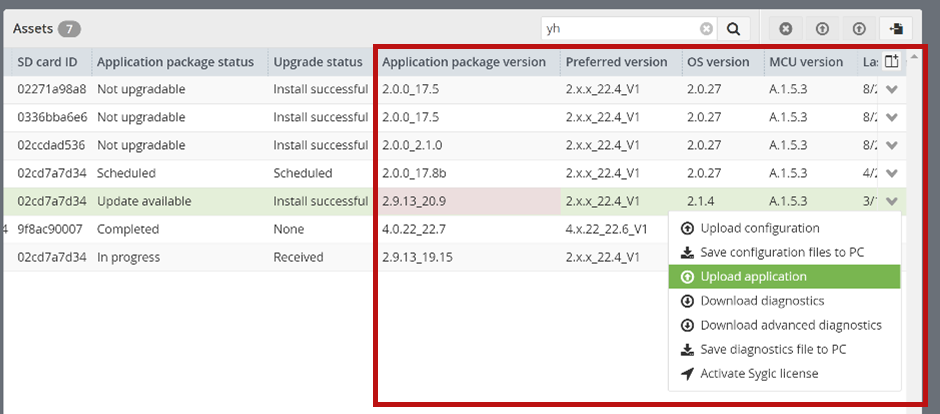Expand actions chevron for first asset row
Image resolution: width=940 pixels, height=414 pixels.
(891, 89)
